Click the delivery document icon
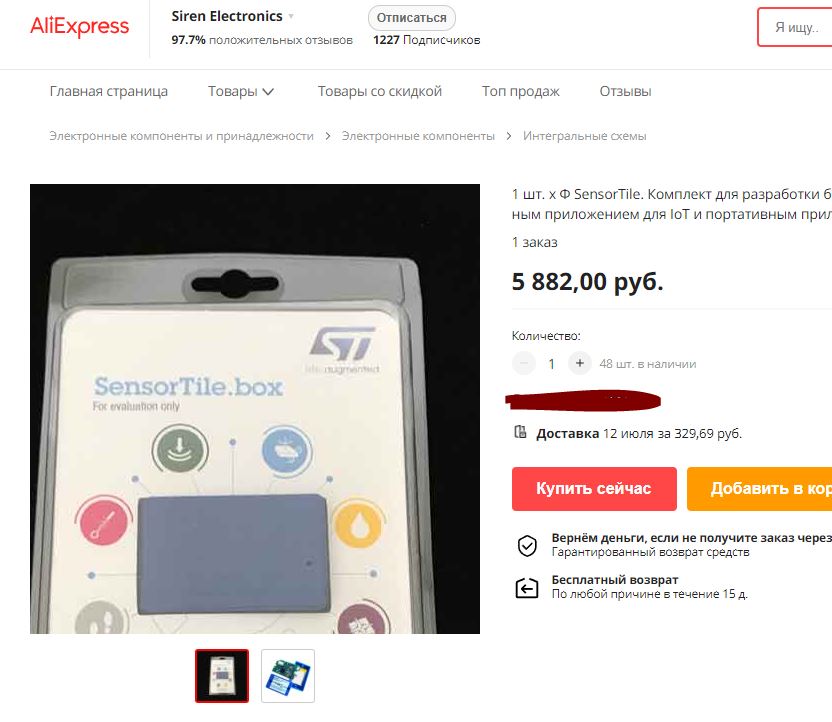Image resolution: width=832 pixels, height=722 pixels. click(520, 432)
